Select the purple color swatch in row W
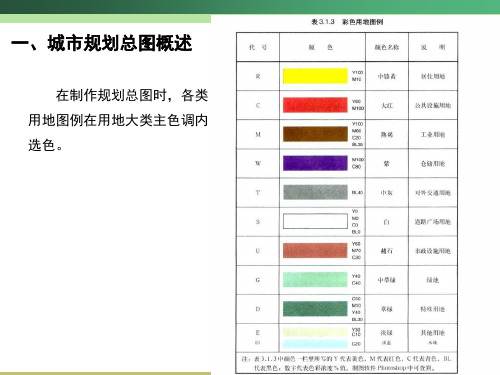Screen dimensions: 500x375 pyautogui.click(x=315, y=163)
